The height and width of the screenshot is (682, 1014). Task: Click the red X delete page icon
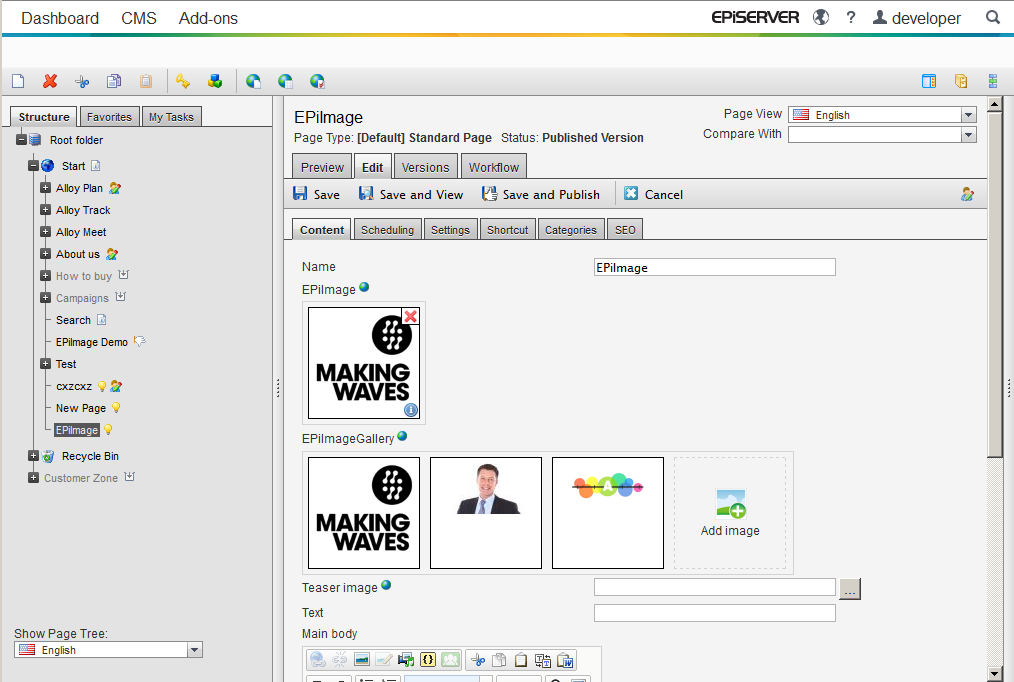50,82
